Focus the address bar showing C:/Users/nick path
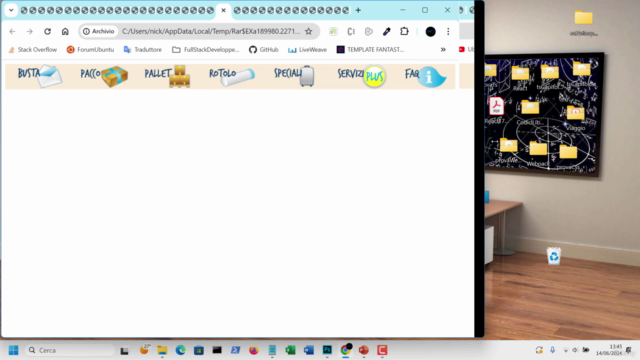Viewport: 640px width, 360px height. pos(211,31)
